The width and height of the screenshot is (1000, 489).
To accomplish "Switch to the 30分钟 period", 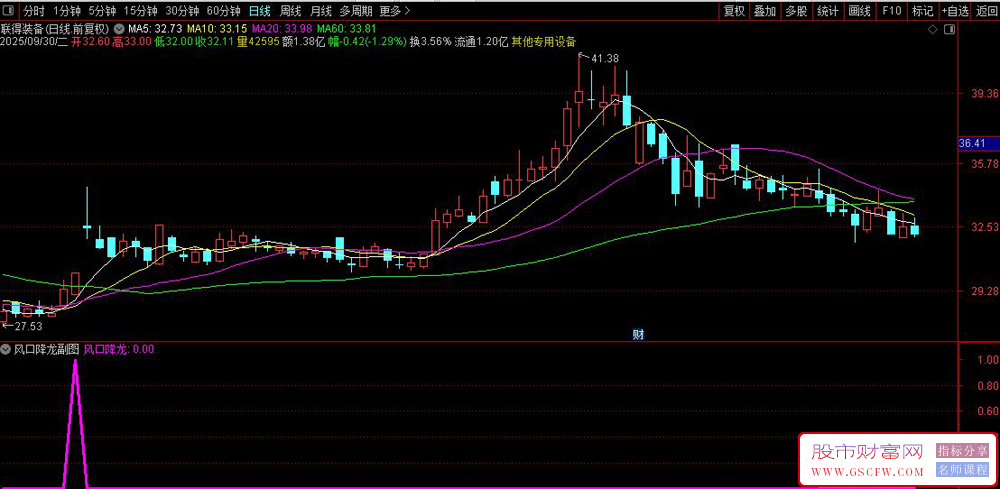I will (x=182, y=11).
